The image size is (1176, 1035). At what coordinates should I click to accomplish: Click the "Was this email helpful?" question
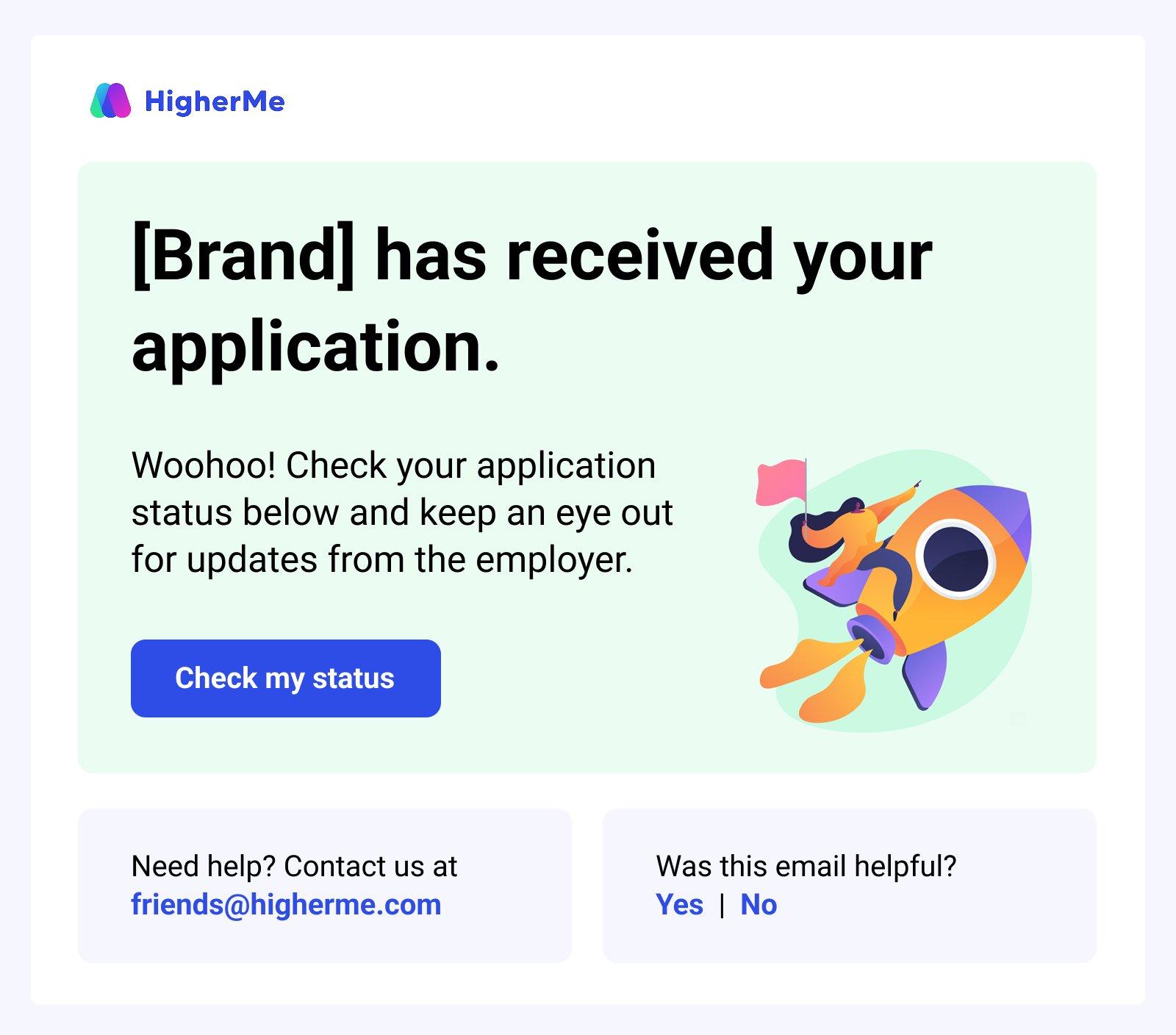click(x=806, y=867)
